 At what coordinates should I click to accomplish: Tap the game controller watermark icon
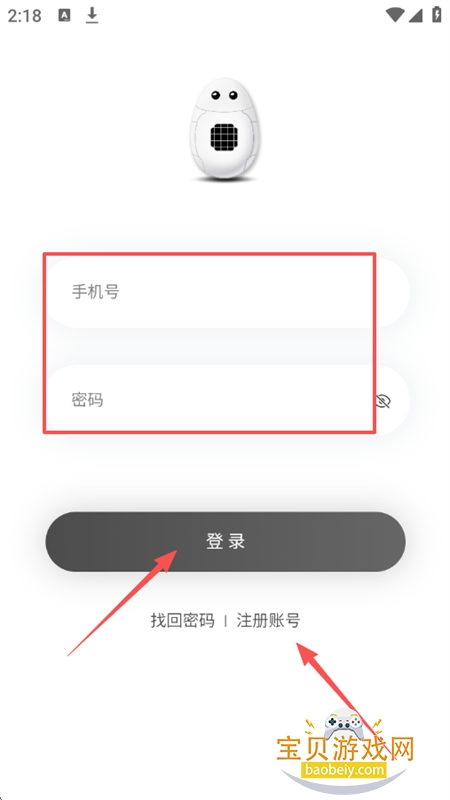[344, 725]
